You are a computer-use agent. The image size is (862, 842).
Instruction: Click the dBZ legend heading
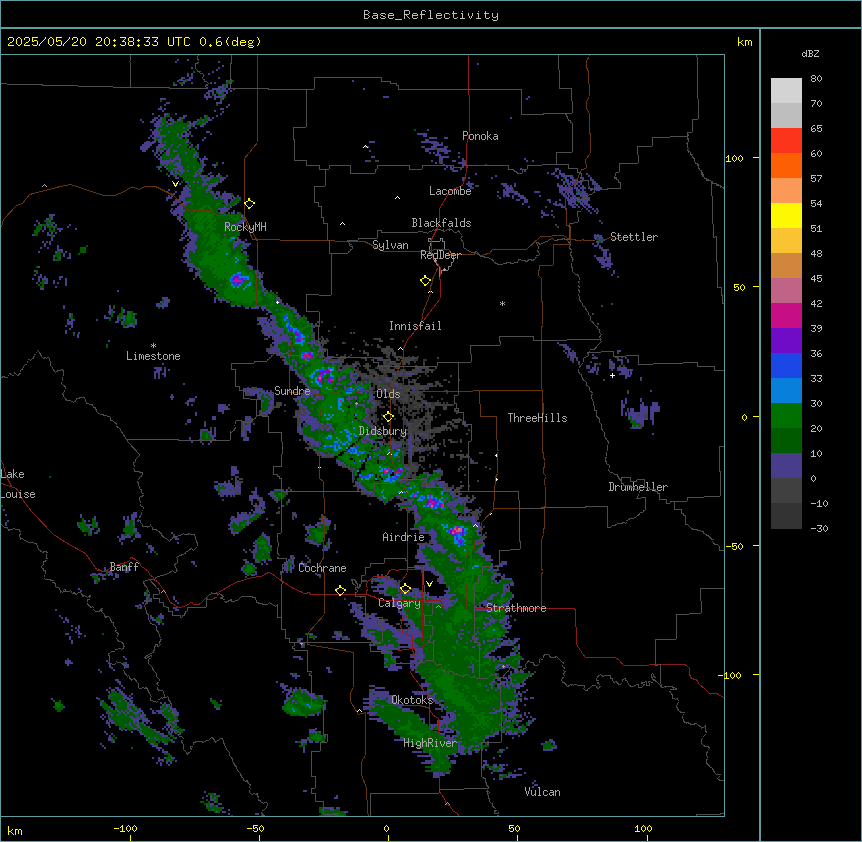point(810,53)
